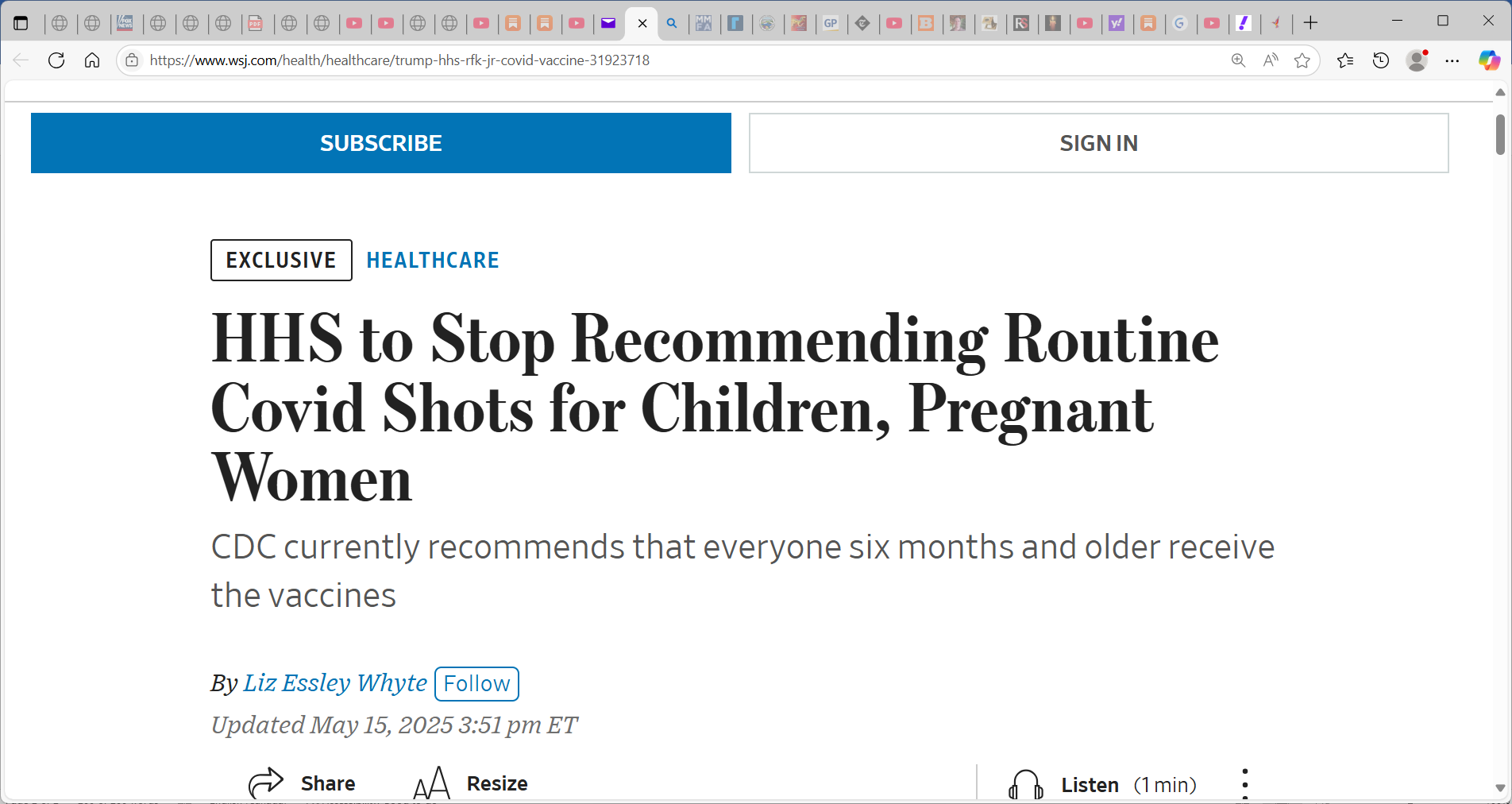Open the HEALTHCARE section link
1512x804 pixels.
click(433, 260)
